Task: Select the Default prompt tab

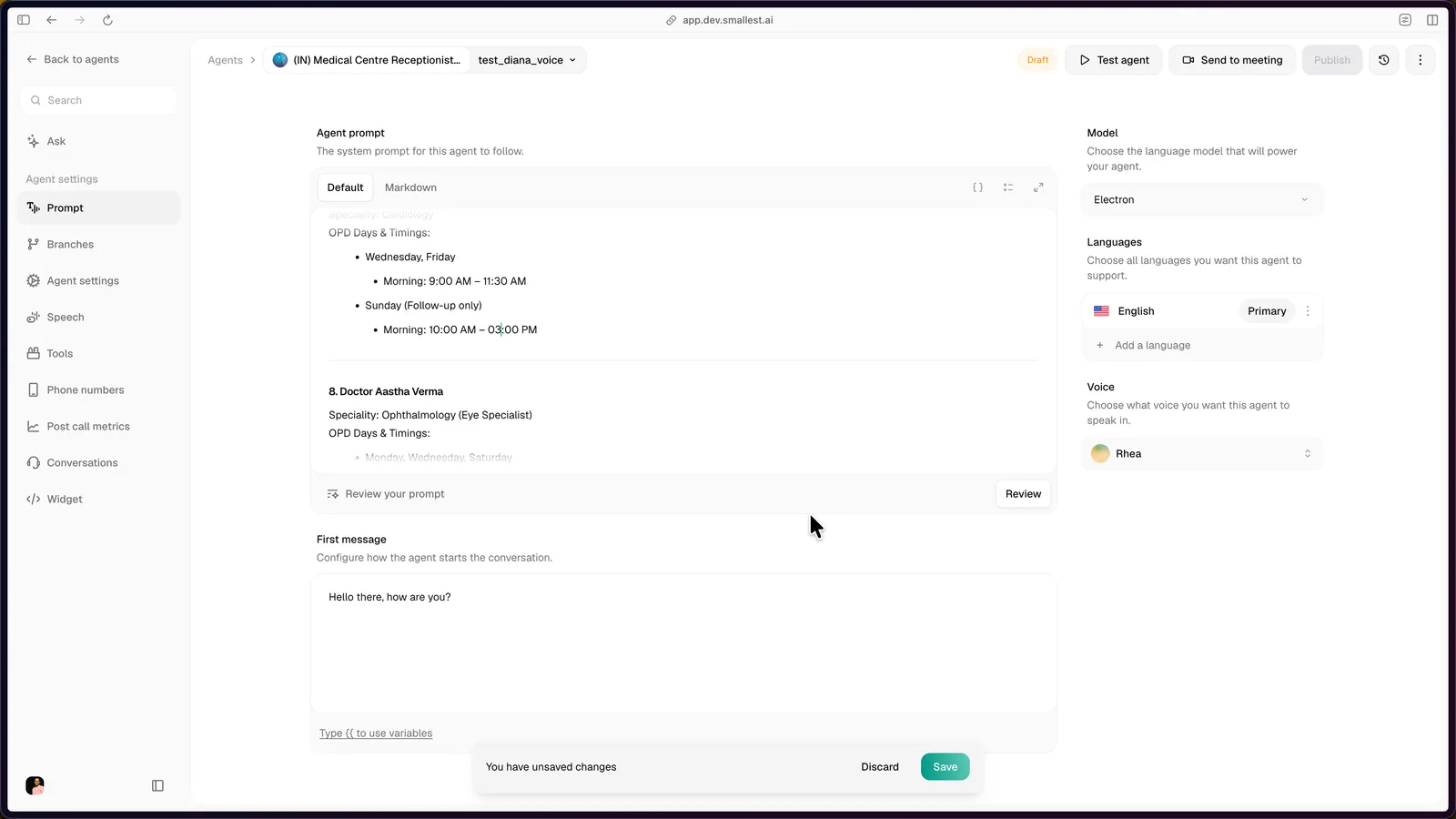Action: (x=345, y=187)
